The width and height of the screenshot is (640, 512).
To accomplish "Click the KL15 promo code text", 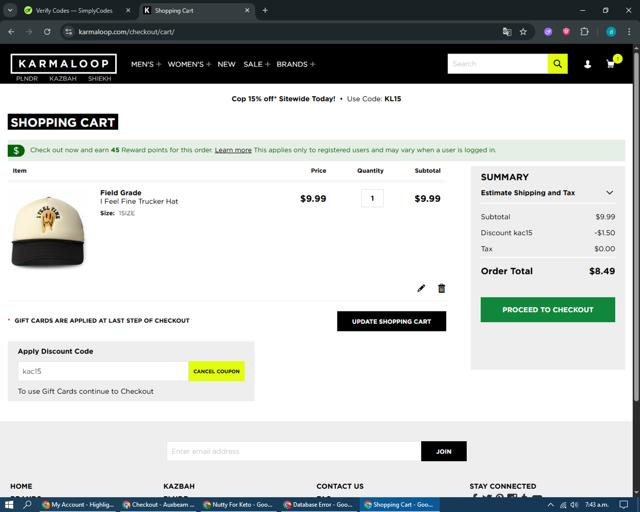I will pyautogui.click(x=393, y=99).
